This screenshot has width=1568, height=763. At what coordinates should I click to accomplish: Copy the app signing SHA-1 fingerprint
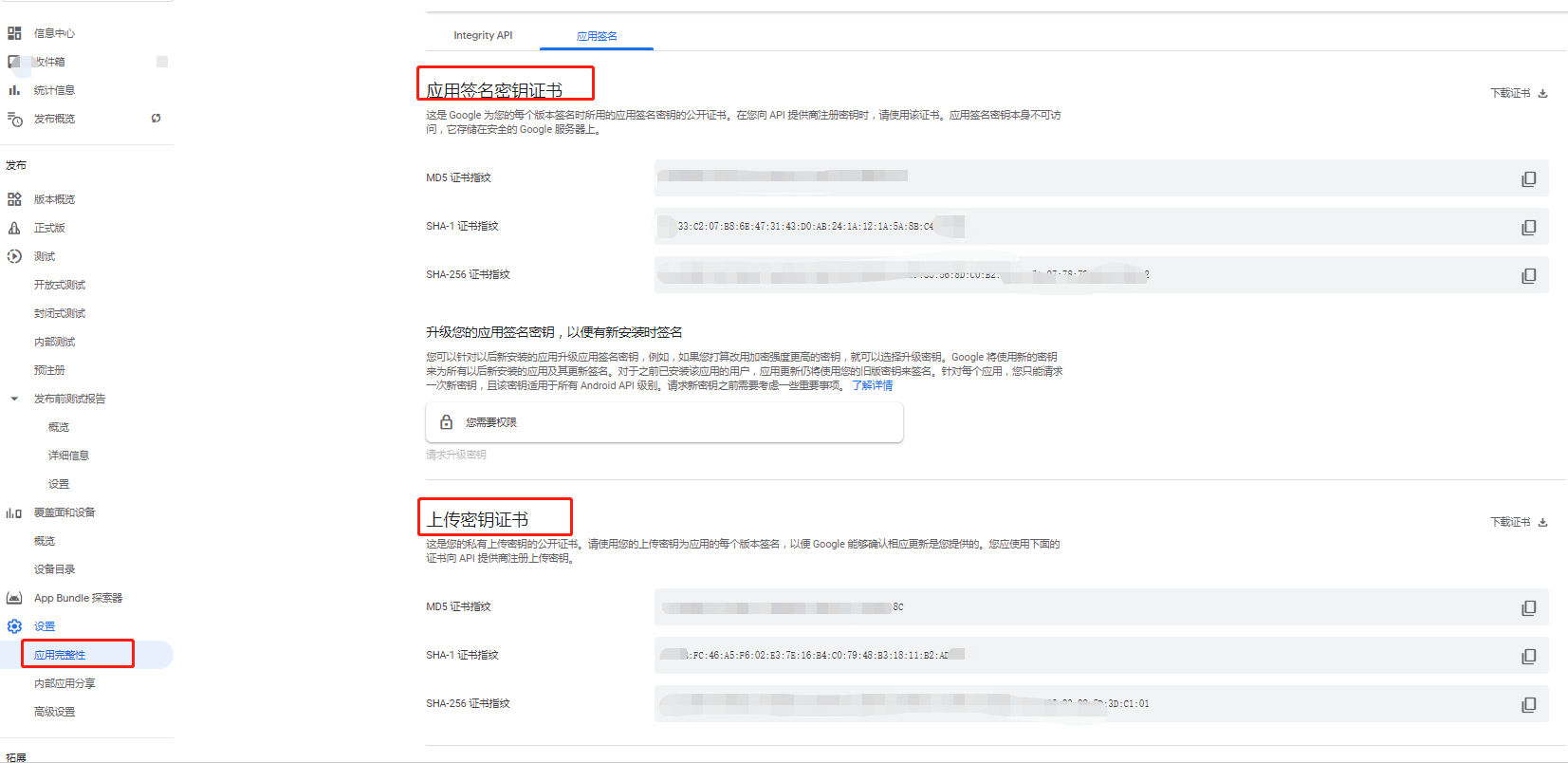[x=1528, y=227]
